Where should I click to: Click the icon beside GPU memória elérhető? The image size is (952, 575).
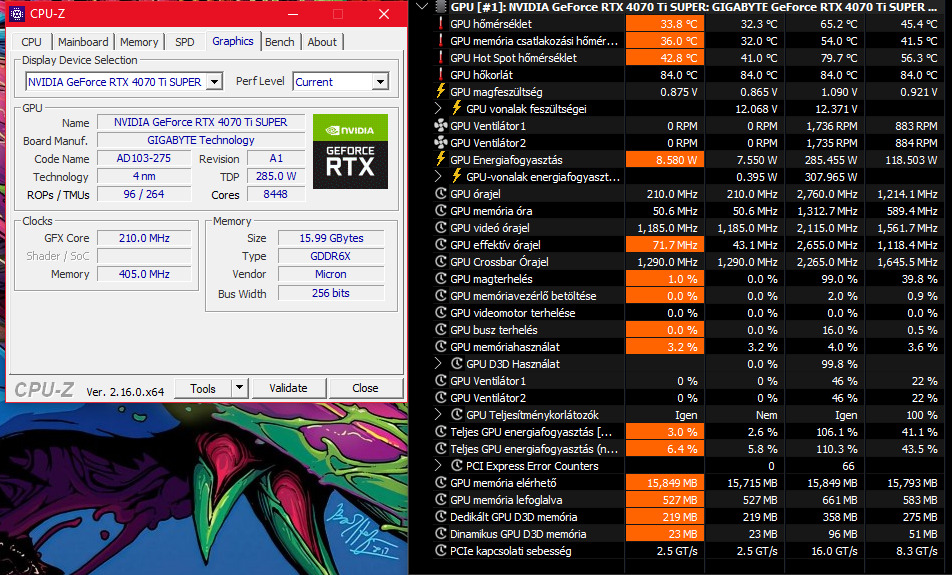pyautogui.click(x=441, y=483)
